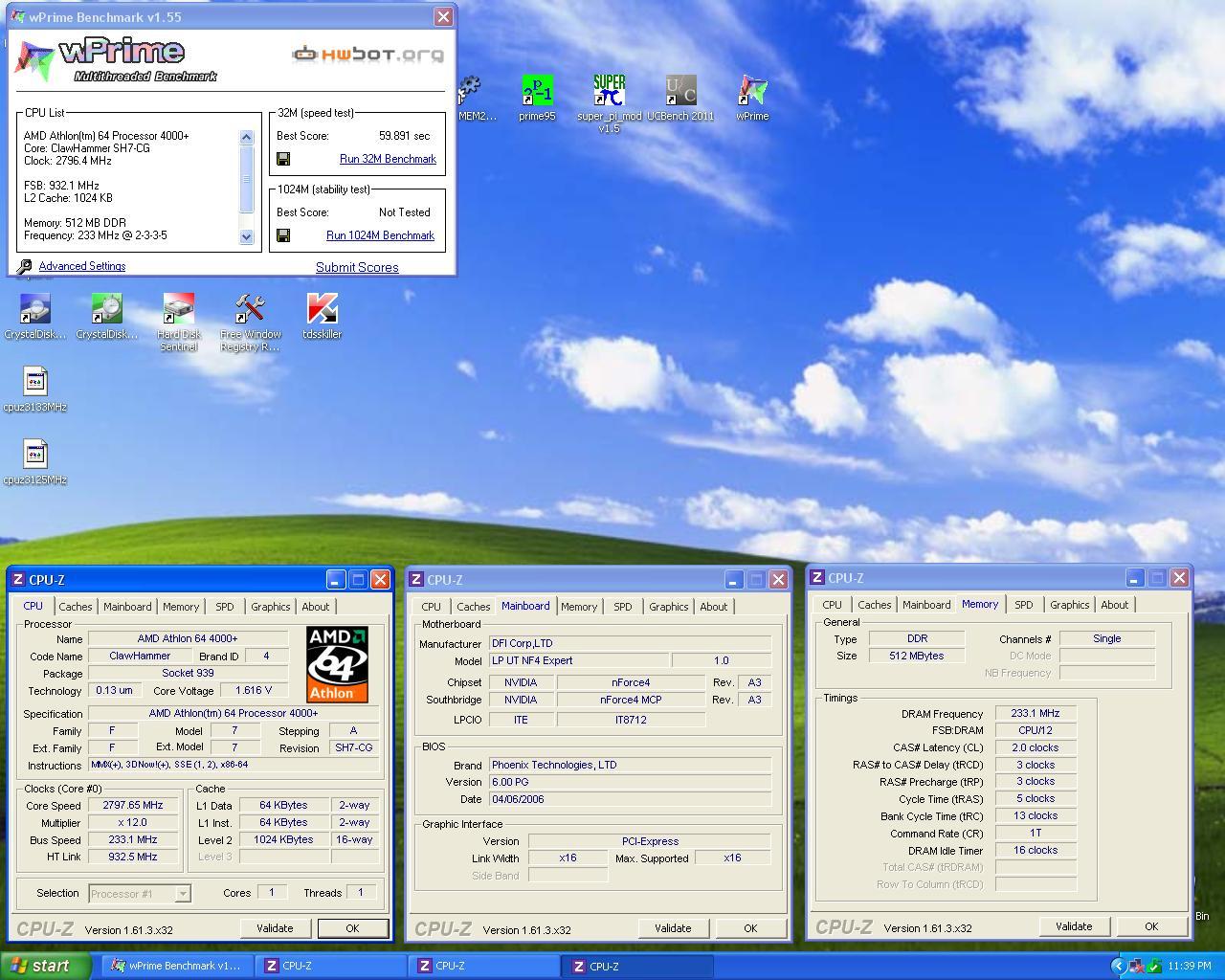The height and width of the screenshot is (980, 1225).
Task: Click Validate in Memory window
Action: point(1074,926)
